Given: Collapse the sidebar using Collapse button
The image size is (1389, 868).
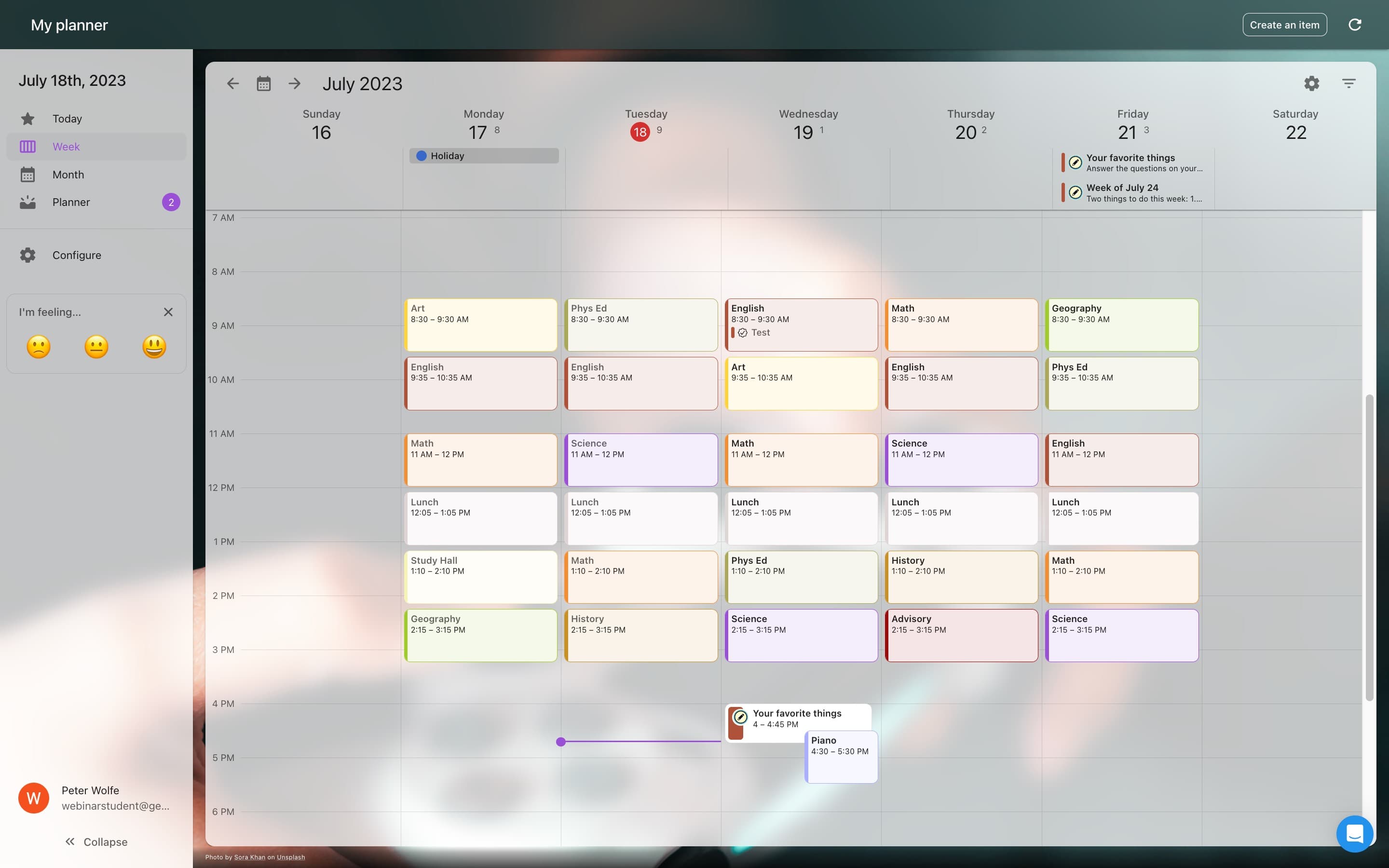Looking at the screenshot, I should pos(97,842).
